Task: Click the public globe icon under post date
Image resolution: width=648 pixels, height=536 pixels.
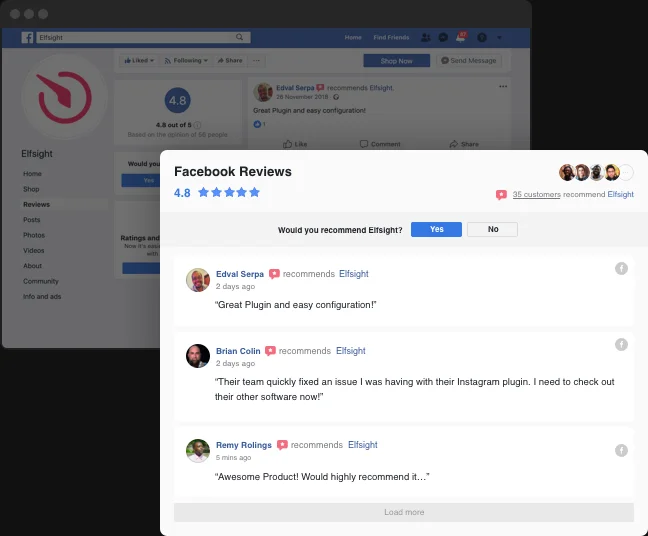Action: pyautogui.click(x=336, y=97)
